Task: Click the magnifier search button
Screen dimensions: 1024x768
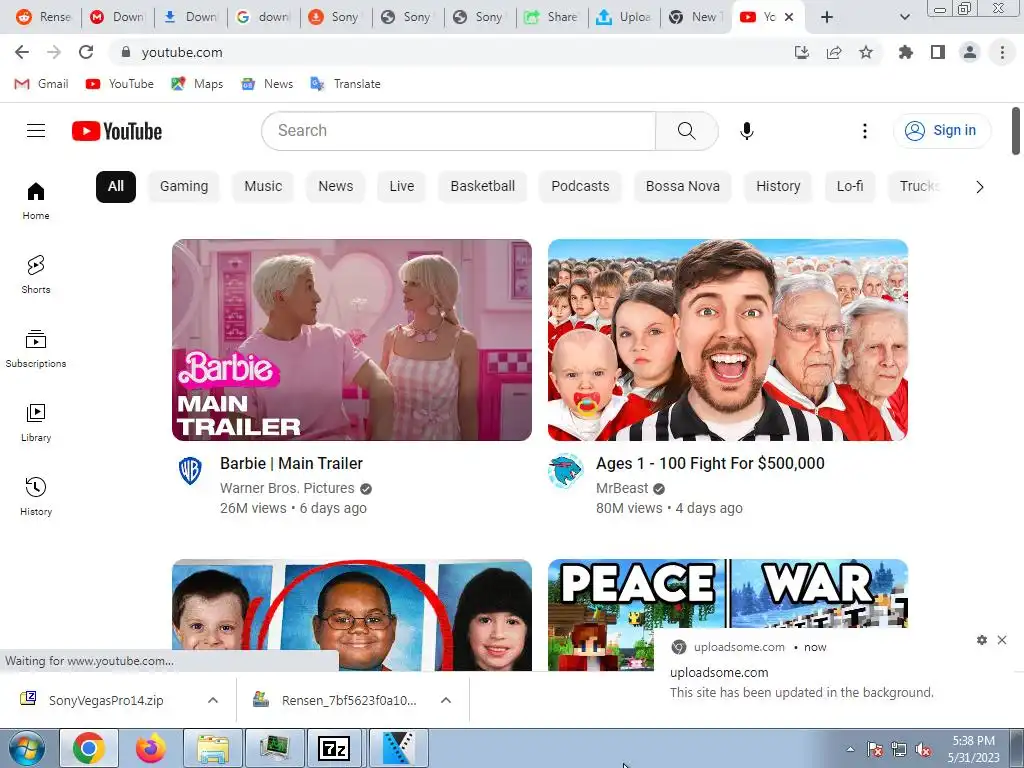Action: point(686,131)
